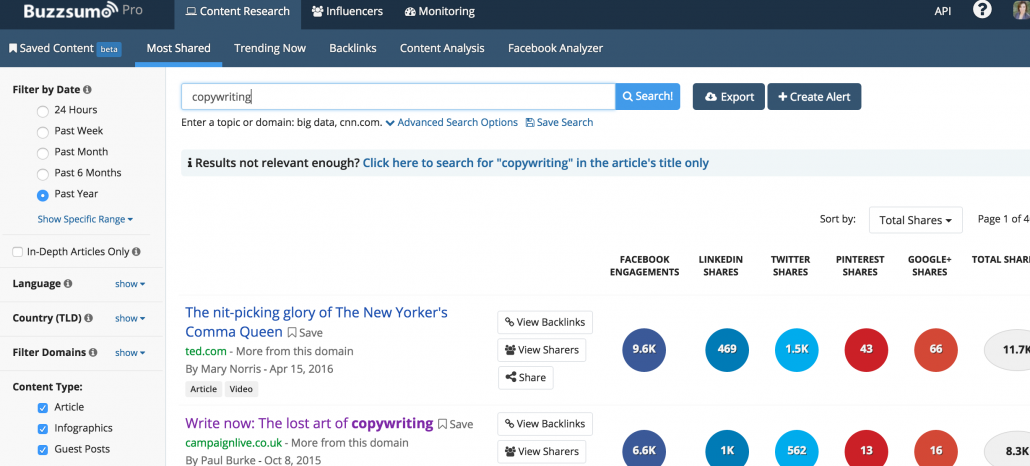Click the copywriting search input field
Image resolution: width=1030 pixels, height=466 pixels.
click(397, 97)
